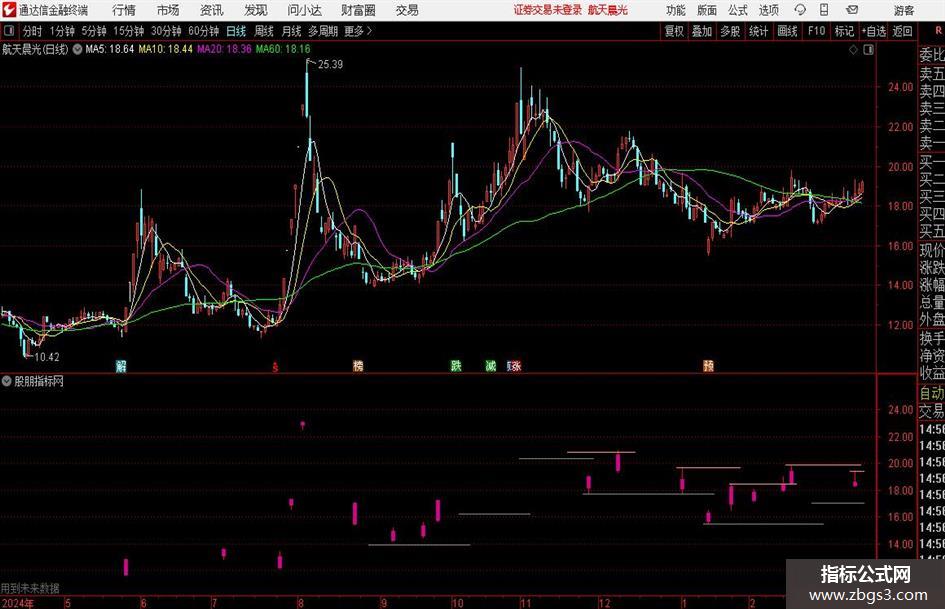Click the 画线 drawing button
Image resolution: width=945 pixels, height=609 pixels.
pyautogui.click(x=788, y=31)
